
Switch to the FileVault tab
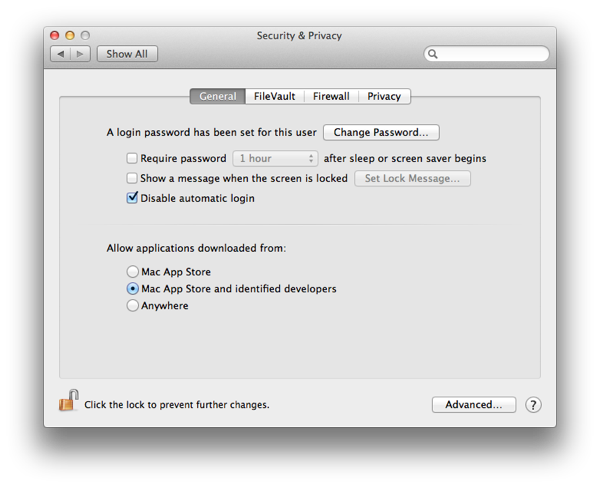pos(274,96)
